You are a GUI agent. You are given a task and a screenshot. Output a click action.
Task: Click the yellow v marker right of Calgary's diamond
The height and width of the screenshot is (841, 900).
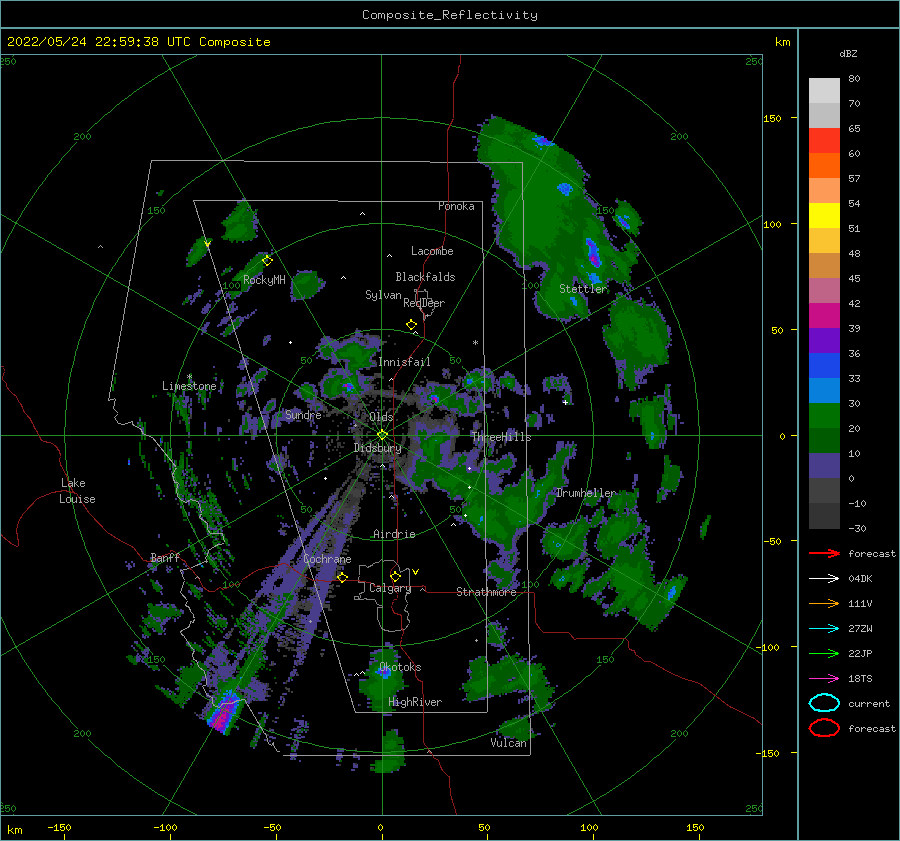pyautogui.click(x=415, y=572)
